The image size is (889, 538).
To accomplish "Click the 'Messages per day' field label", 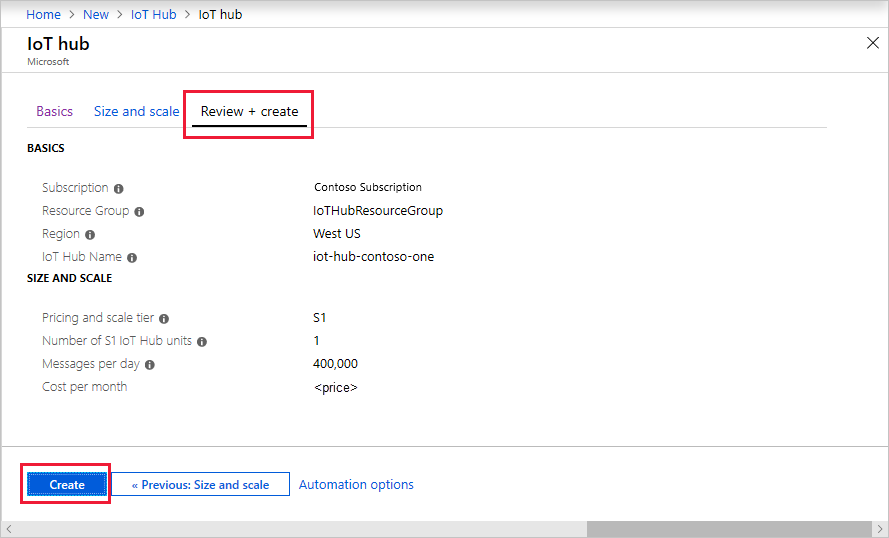I will point(91,364).
